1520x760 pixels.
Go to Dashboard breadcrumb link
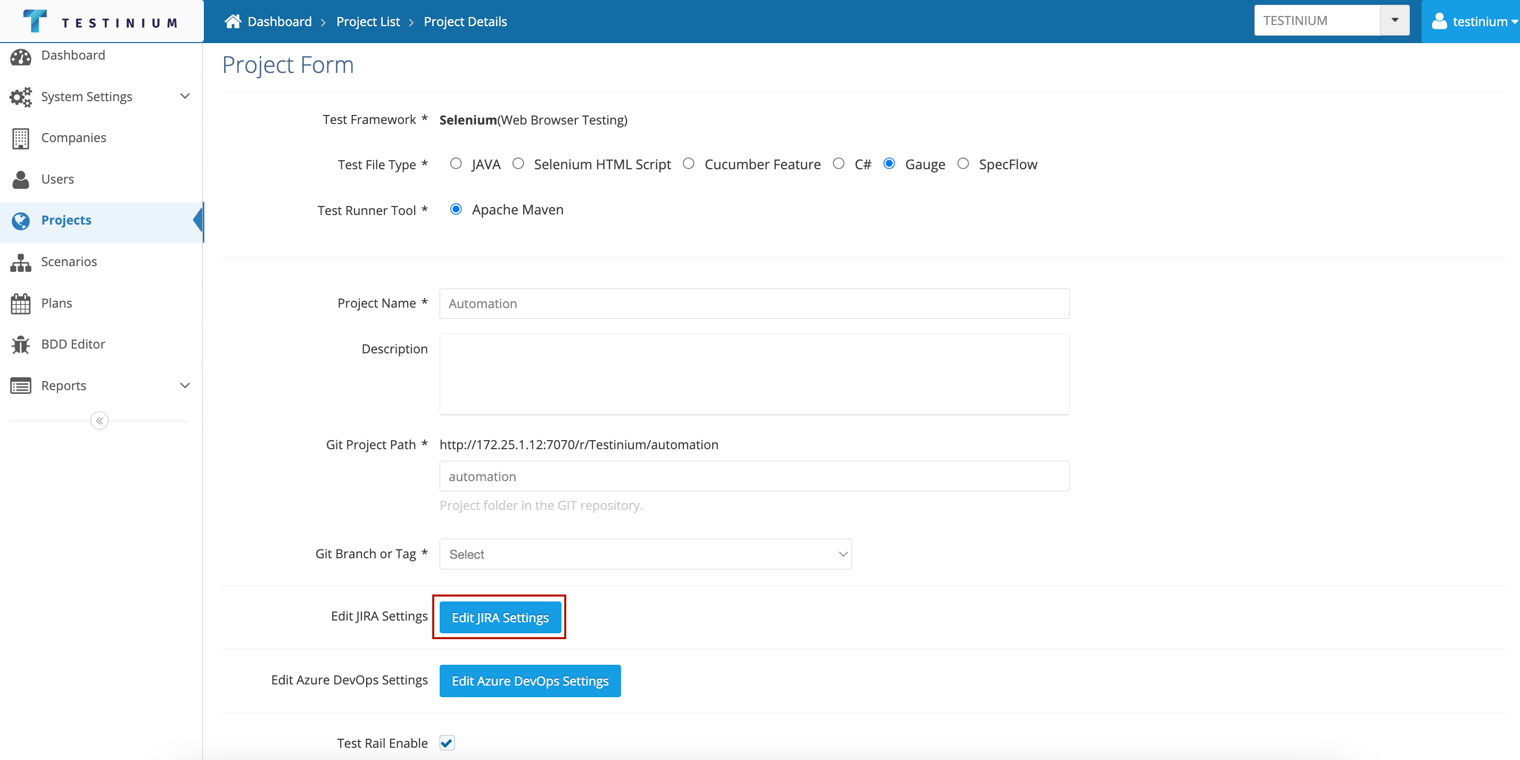(279, 21)
